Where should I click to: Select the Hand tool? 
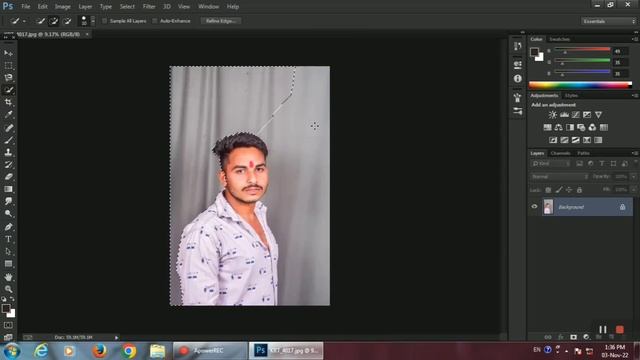point(8,277)
